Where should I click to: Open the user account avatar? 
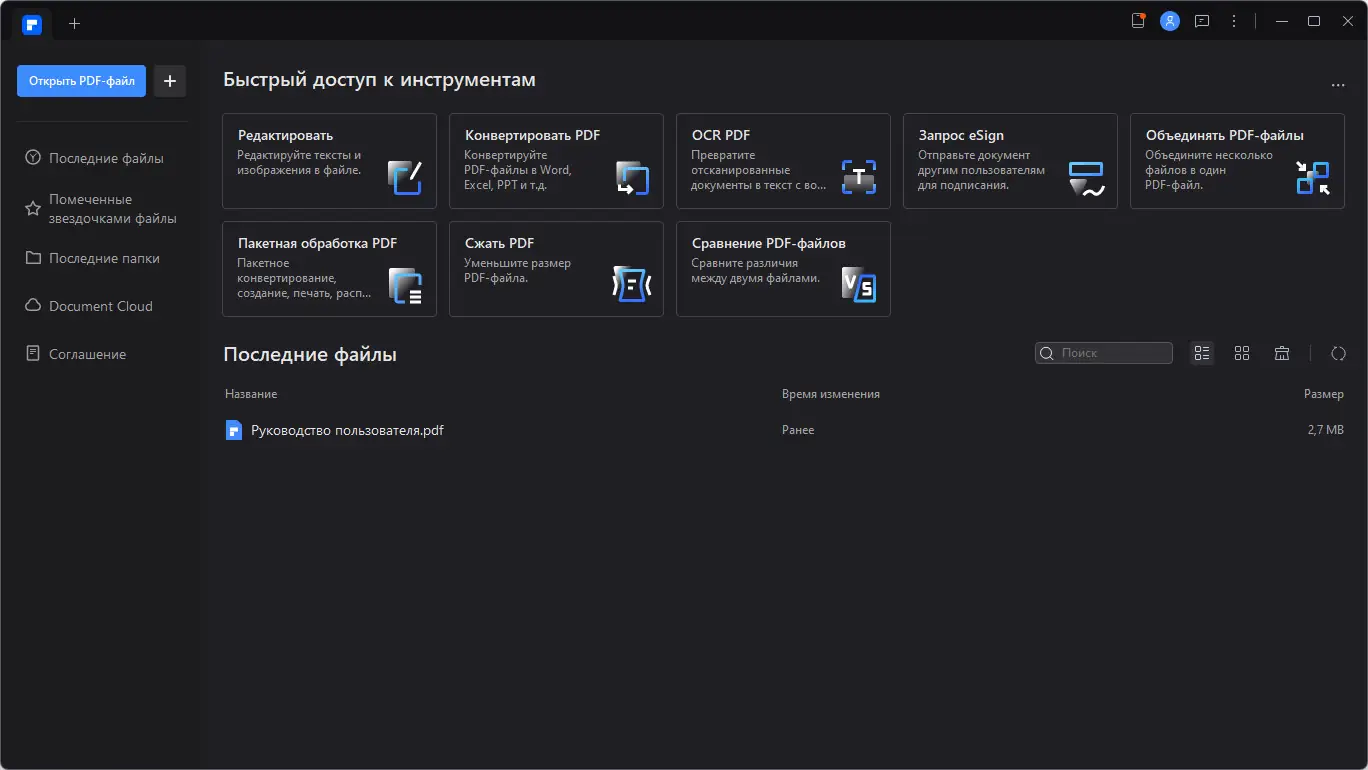tap(1169, 21)
